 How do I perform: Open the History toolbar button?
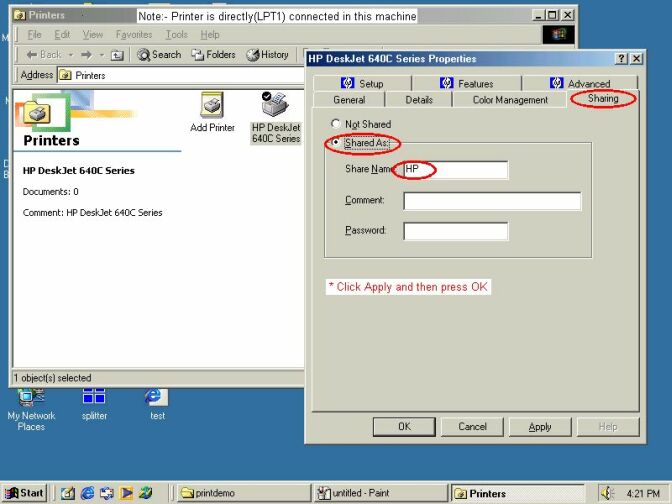click(267, 55)
